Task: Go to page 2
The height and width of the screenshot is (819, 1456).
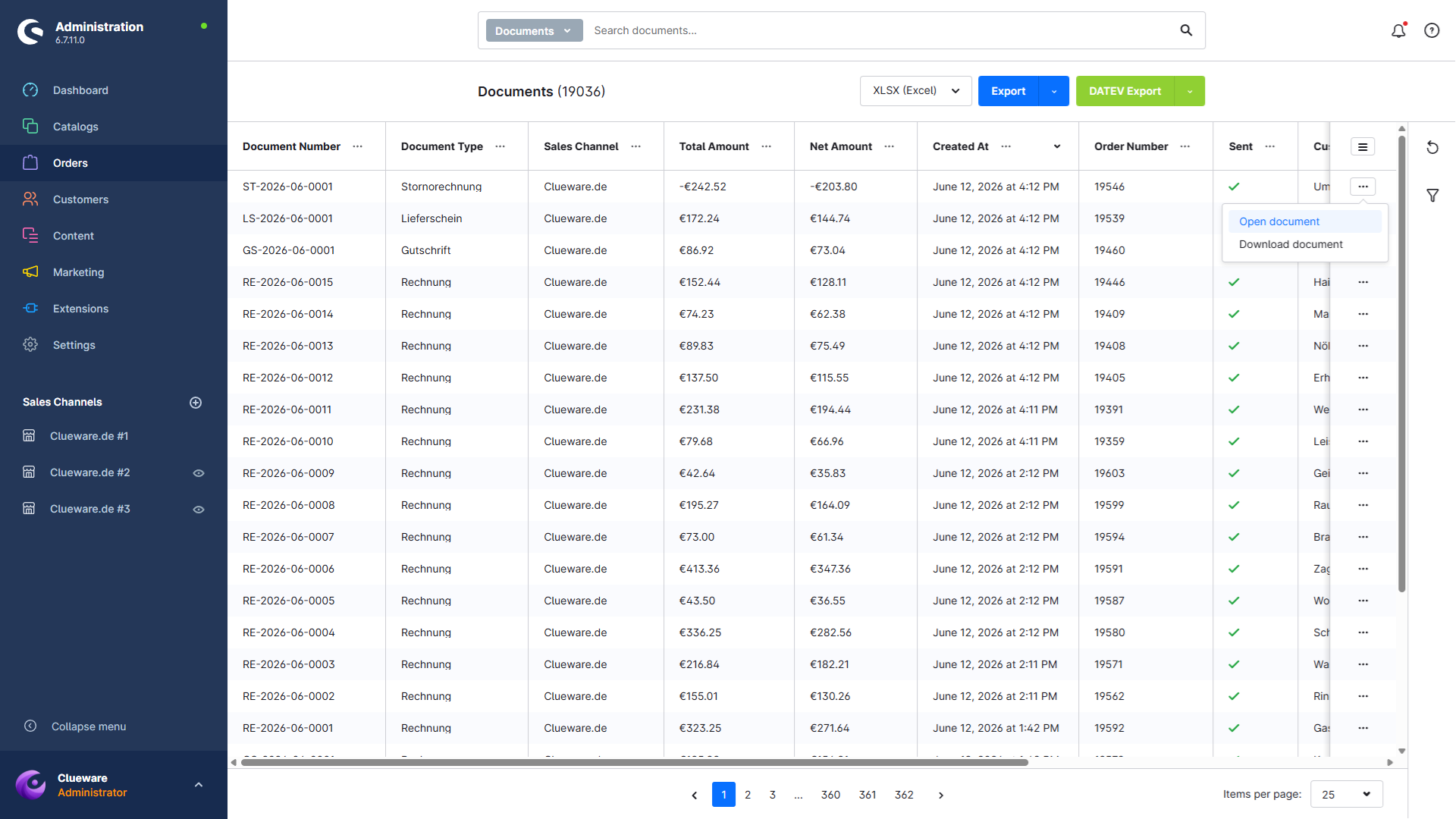Action: (x=748, y=795)
